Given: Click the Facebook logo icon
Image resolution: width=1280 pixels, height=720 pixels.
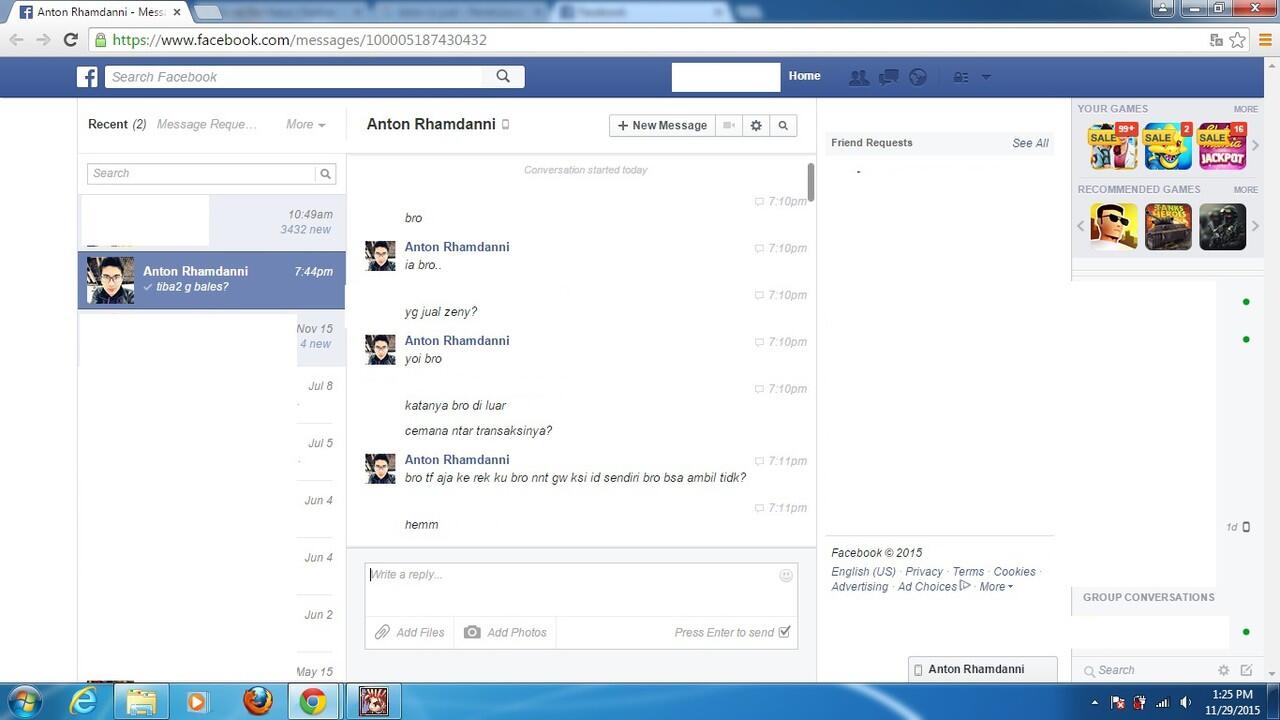Looking at the screenshot, I should [88, 77].
